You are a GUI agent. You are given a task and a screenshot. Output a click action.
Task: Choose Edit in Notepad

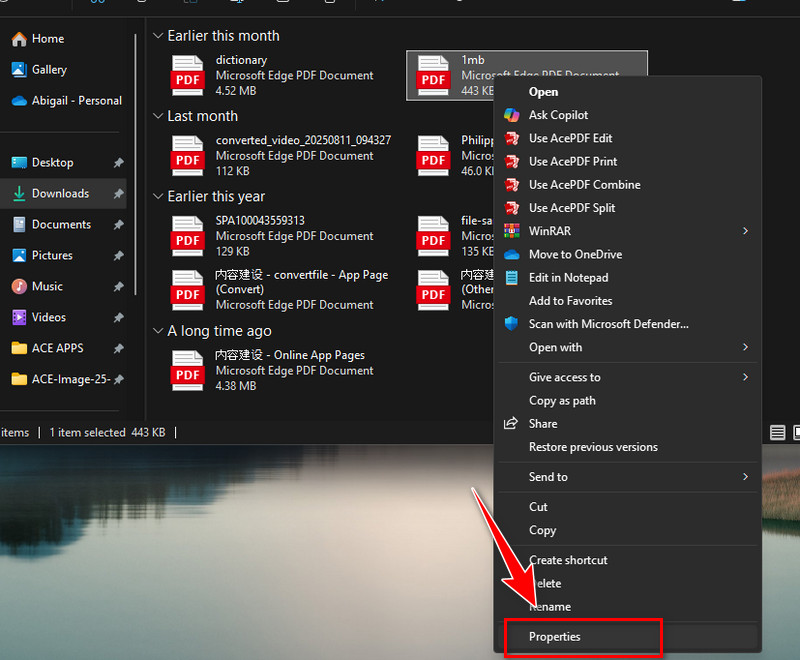point(628,277)
